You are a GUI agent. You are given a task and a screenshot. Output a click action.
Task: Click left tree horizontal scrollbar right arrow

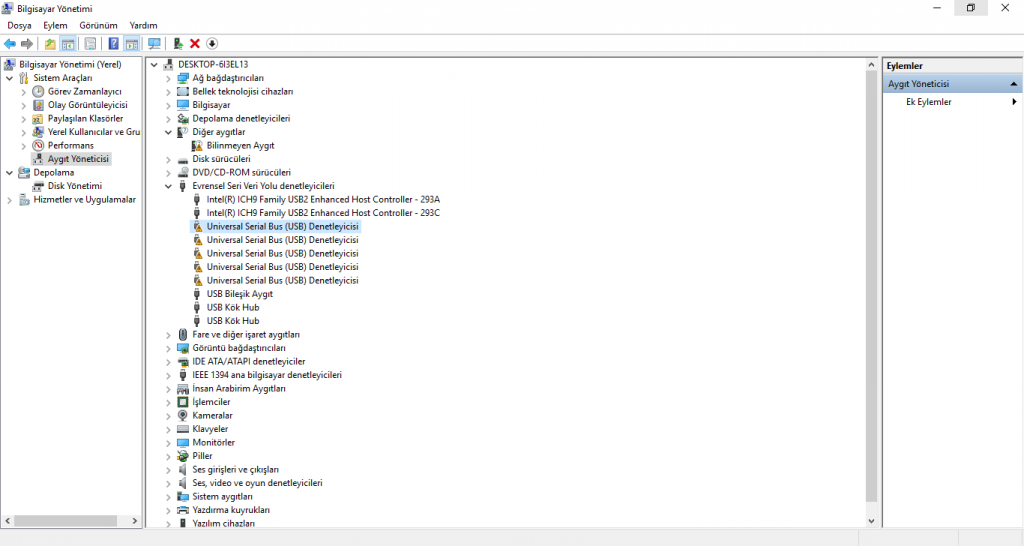tap(135, 521)
